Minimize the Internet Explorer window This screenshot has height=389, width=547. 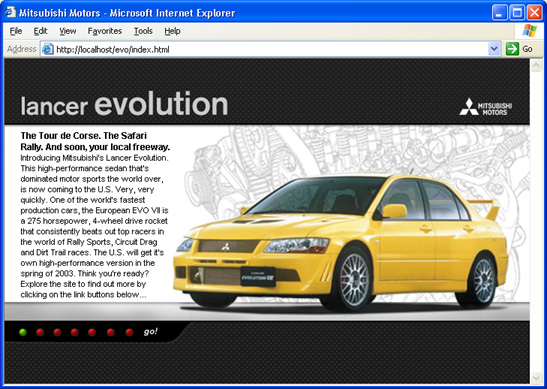tap(500, 13)
